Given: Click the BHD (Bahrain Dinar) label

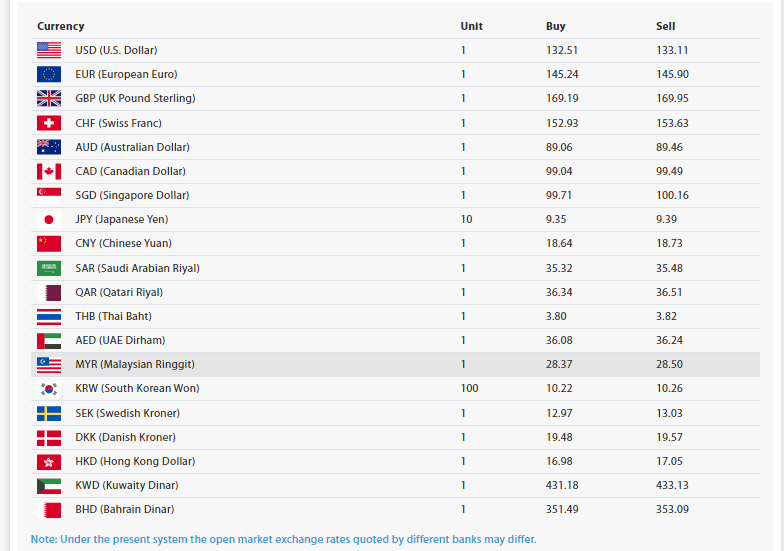Looking at the screenshot, I should coord(125,509).
